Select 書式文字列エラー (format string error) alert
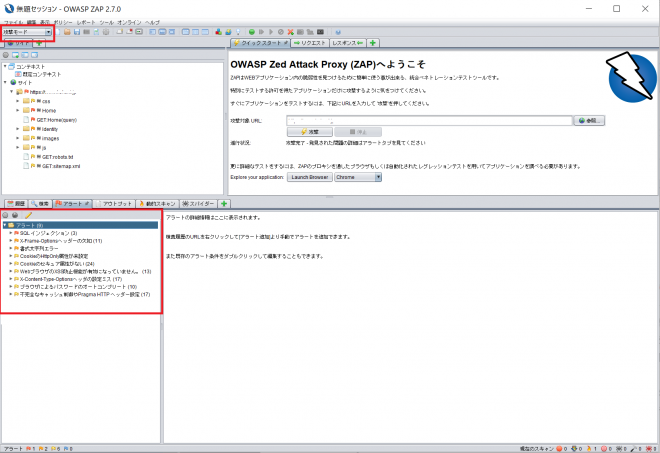660x453 pixels. [x=39, y=248]
